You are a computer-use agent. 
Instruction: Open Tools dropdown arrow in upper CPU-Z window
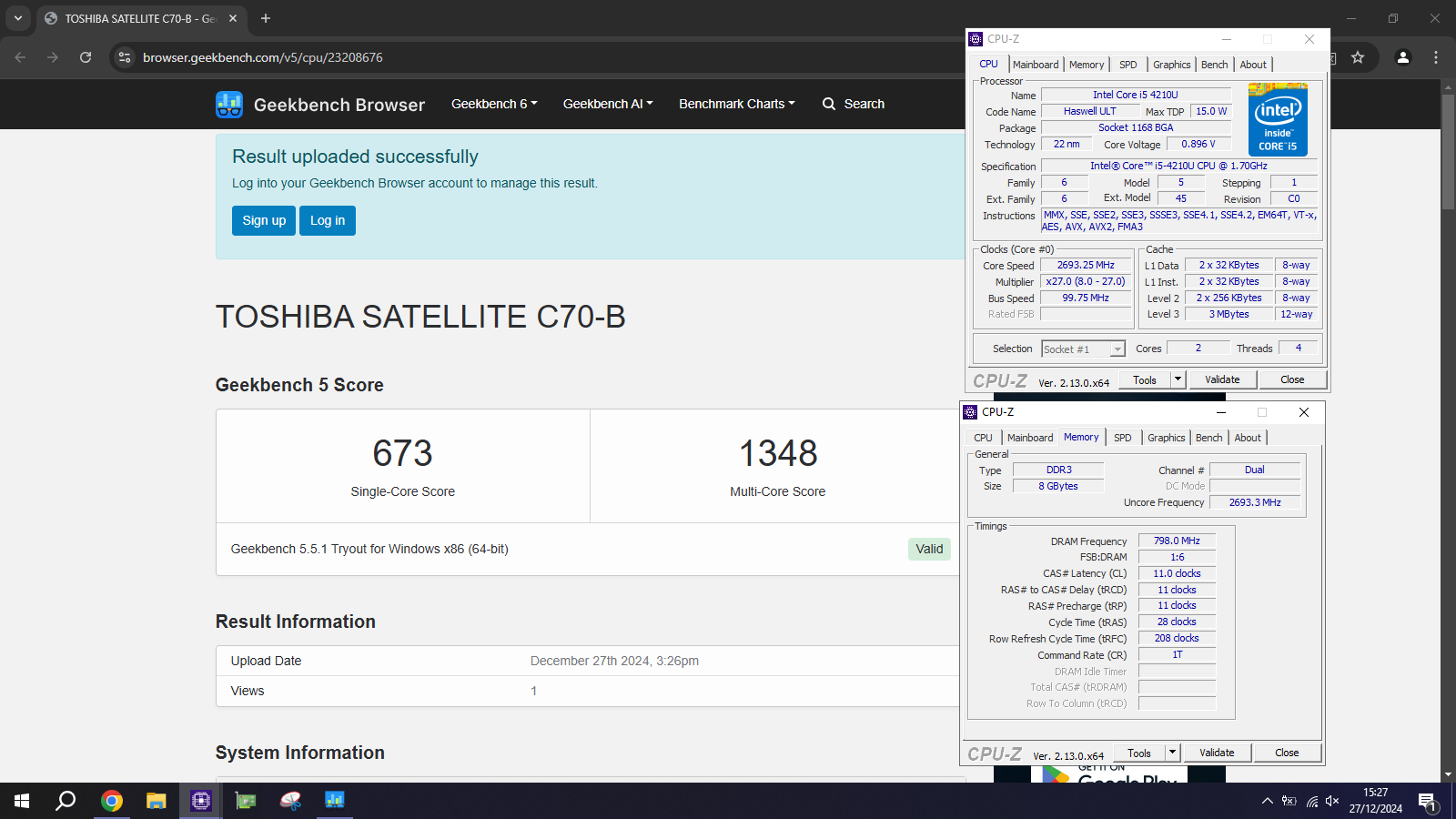pyautogui.click(x=1178, y=379)
